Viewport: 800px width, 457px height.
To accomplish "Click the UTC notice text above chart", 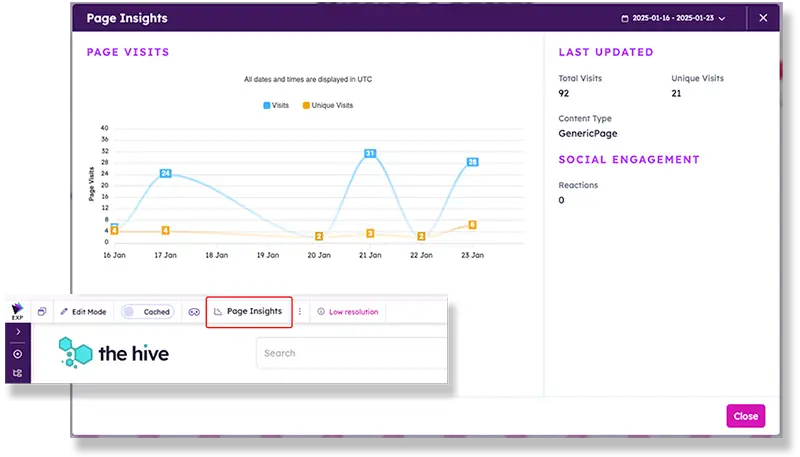I will (x=308, y=80).
